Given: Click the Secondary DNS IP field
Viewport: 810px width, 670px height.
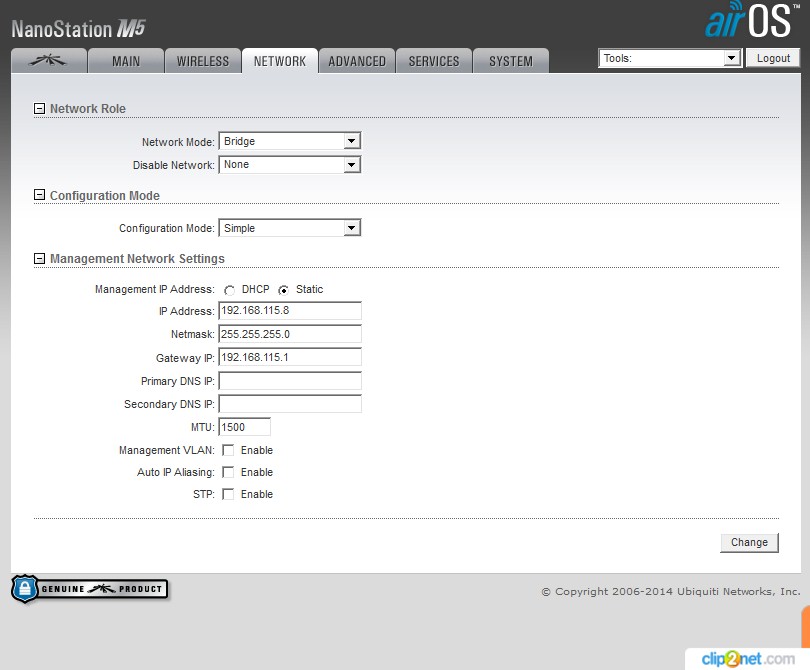Looking at the screenshot, I should coord(290,403).
